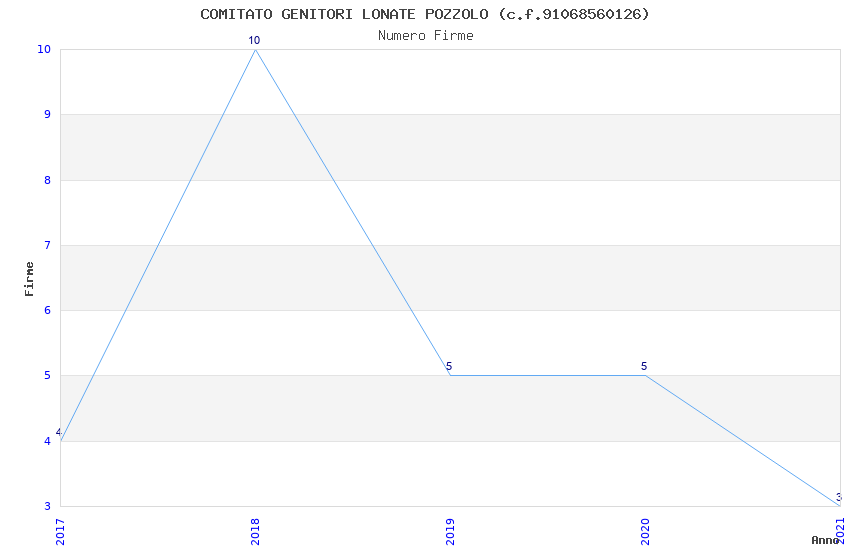Click the y-axis tick value 9

point(48,114)
